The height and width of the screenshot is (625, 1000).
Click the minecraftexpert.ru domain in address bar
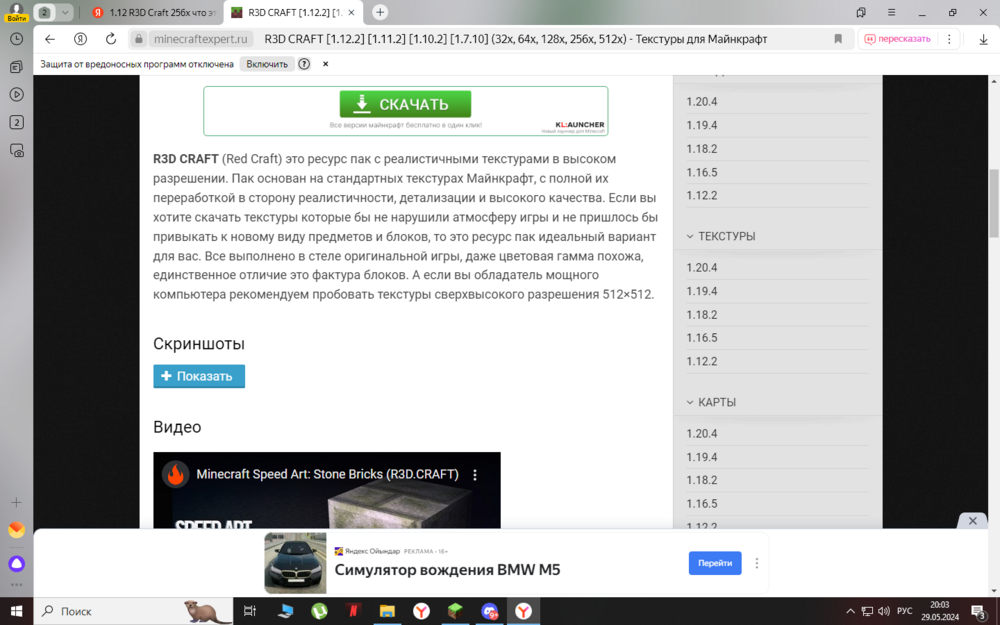(x=200, y=39)
